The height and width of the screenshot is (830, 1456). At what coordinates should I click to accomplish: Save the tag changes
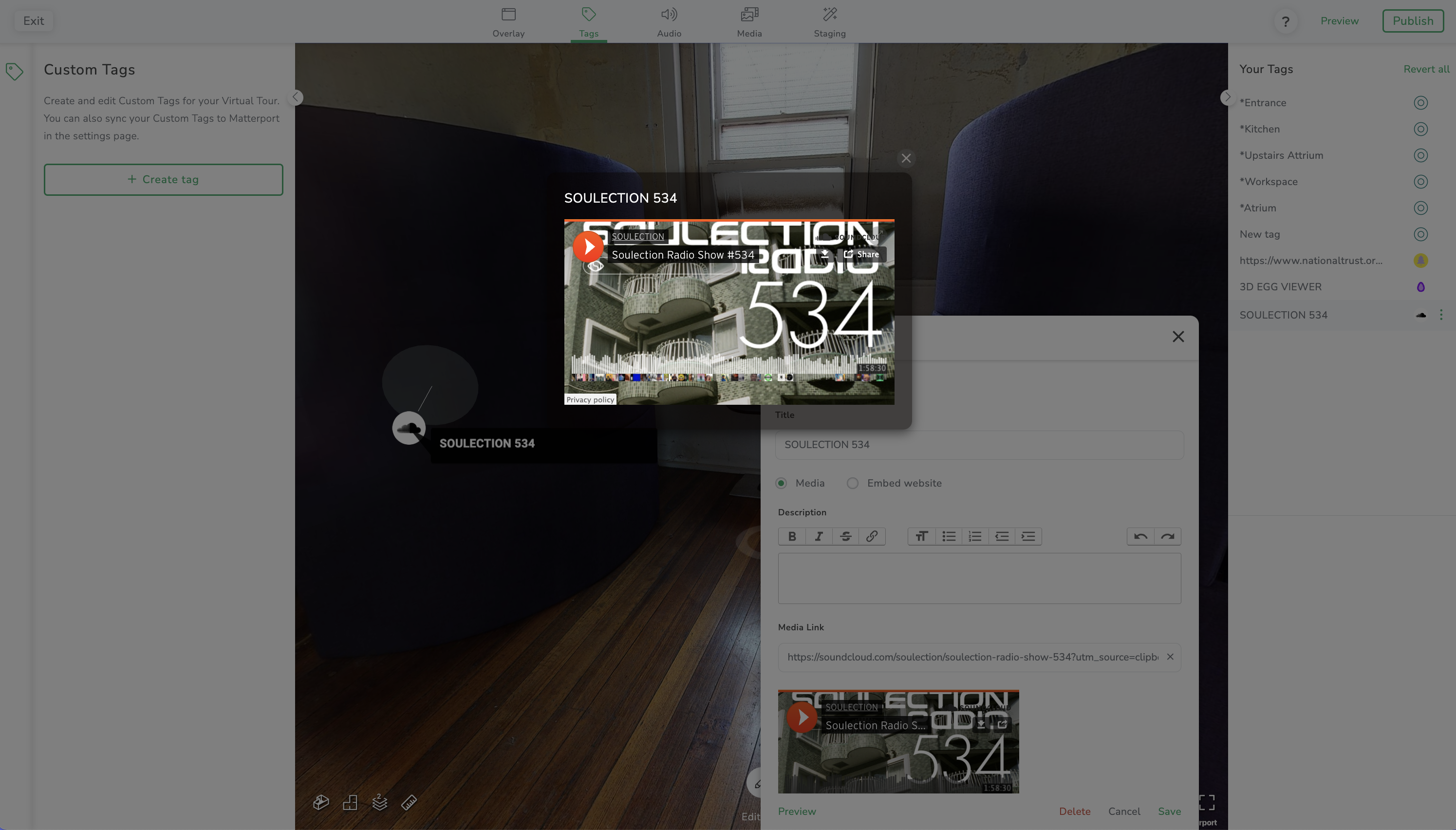pos(1169,811)
